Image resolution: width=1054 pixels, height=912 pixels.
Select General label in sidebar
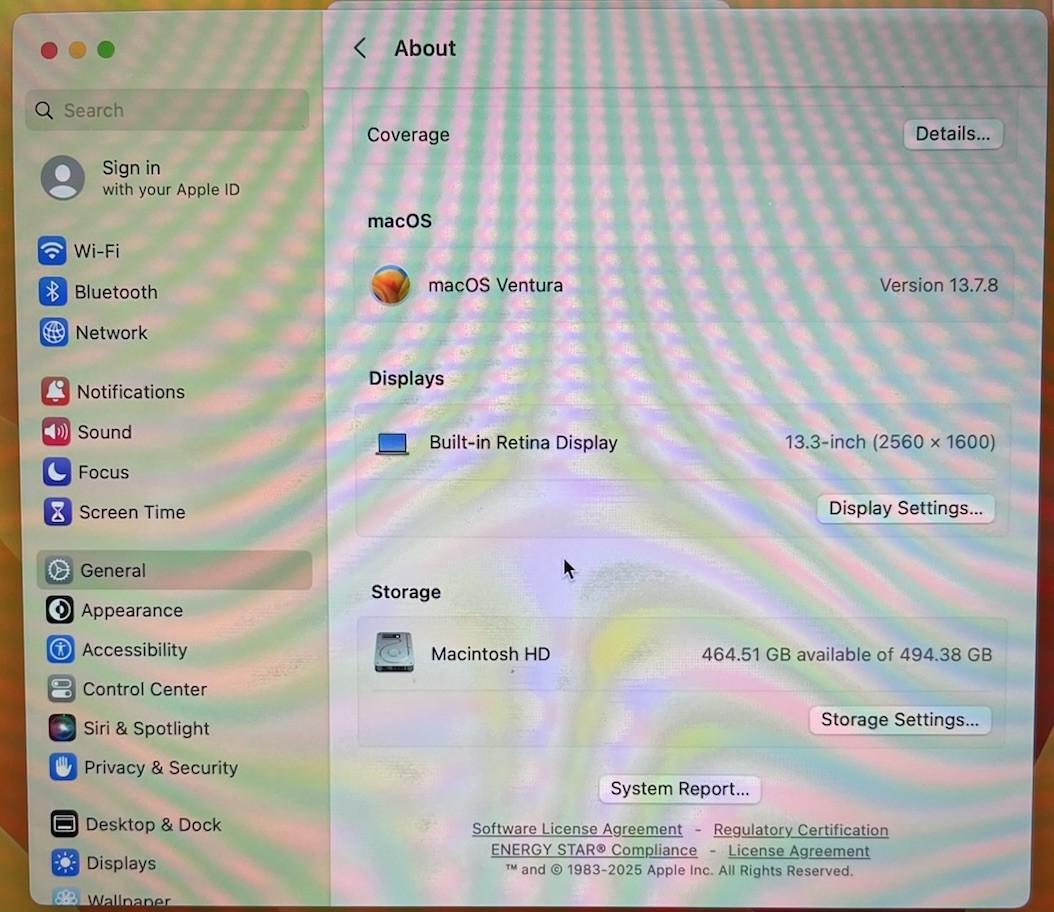click(112, 570)
